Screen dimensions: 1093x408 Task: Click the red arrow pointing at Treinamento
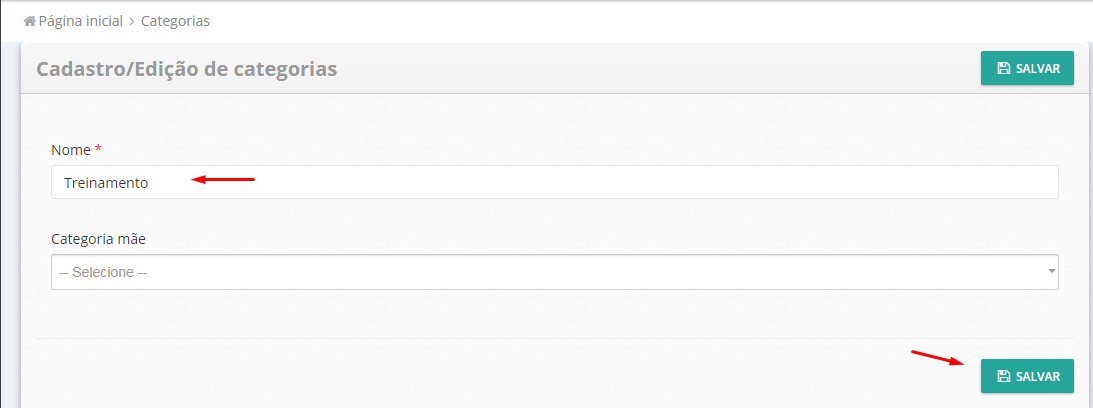tap(224, 180)
